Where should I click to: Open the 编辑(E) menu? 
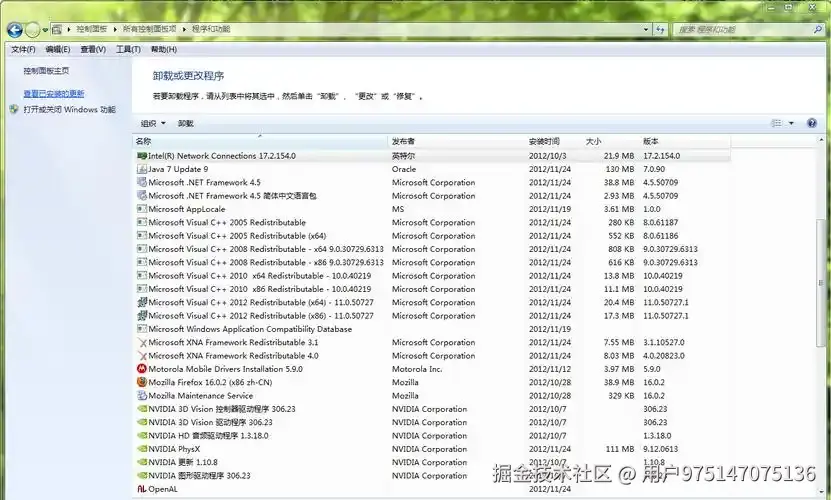[x=58, y=49]
